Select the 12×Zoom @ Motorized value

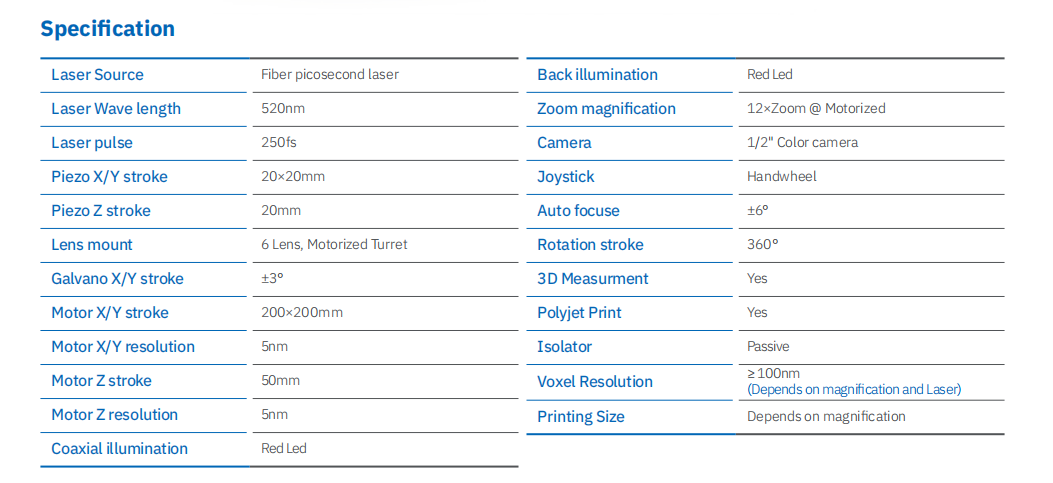pyautogui.click(x=816, y=109)
